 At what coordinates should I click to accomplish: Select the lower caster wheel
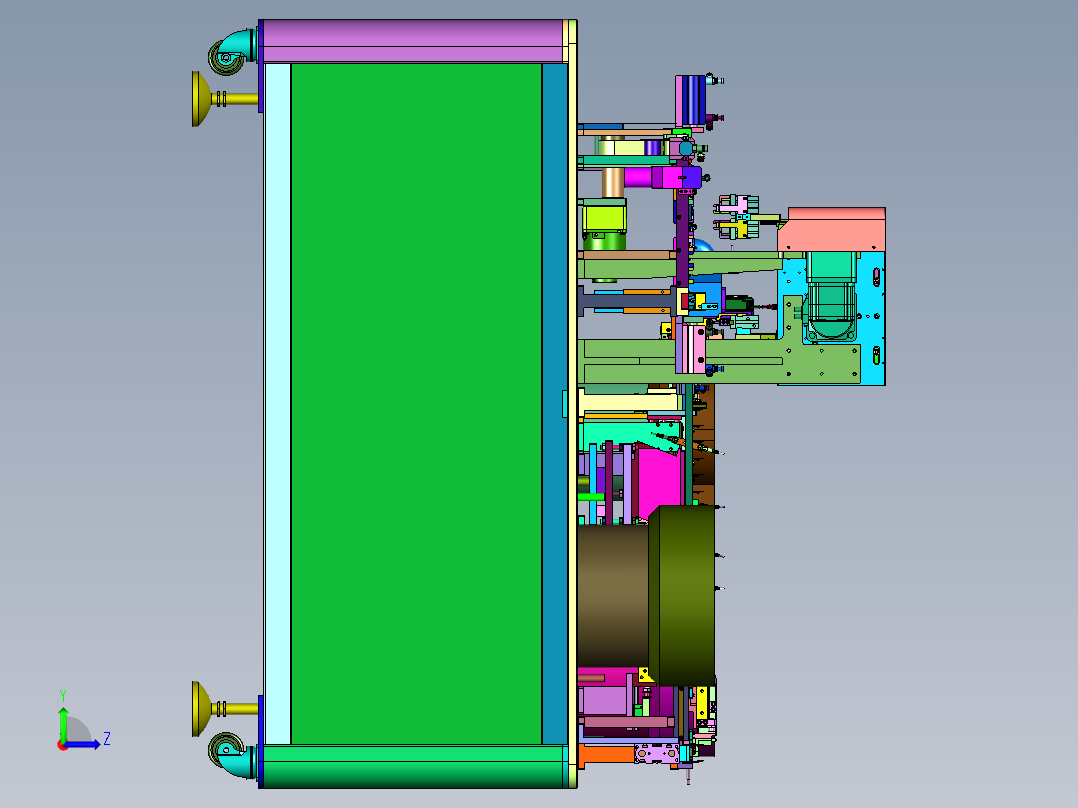(x=226, y=750)
